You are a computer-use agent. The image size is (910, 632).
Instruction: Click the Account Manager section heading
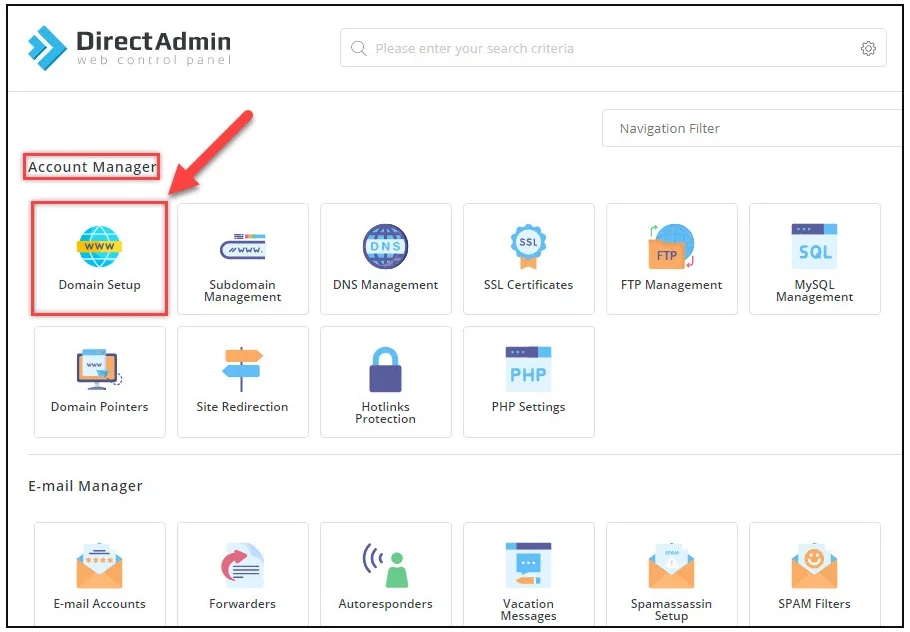(92, 167)
